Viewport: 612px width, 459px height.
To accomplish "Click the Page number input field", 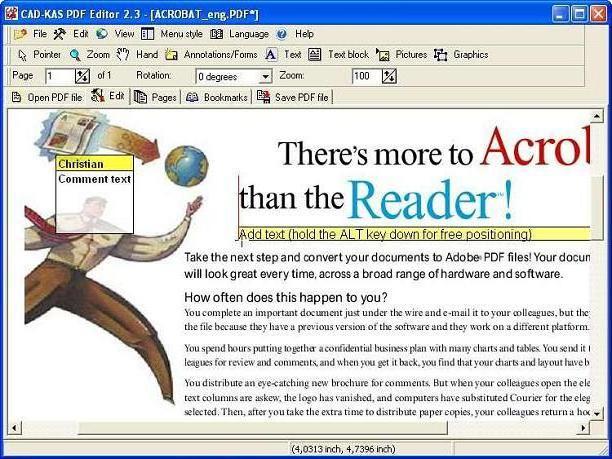I will tap(60, 76).
